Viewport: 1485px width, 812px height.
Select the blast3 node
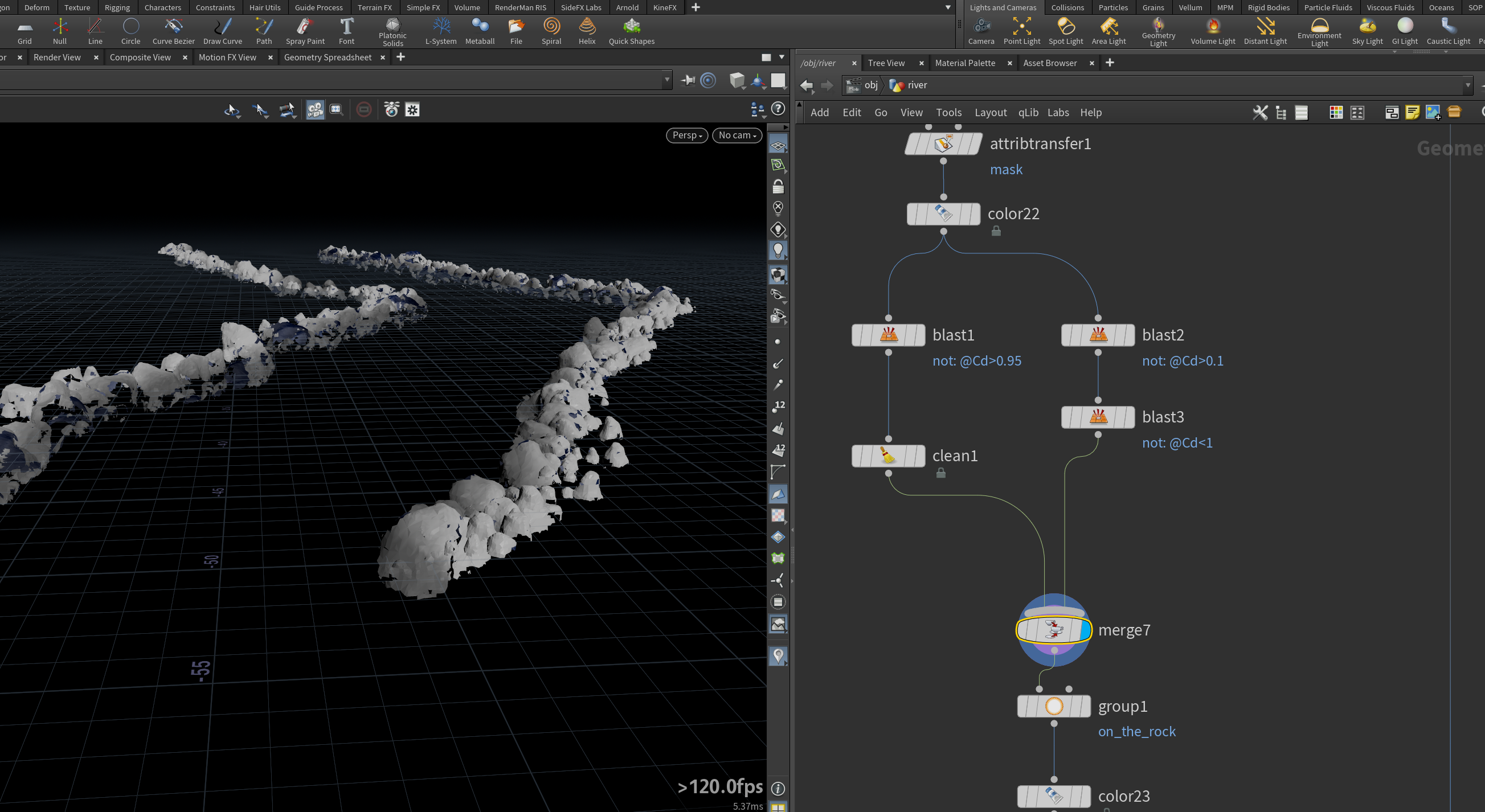click(x=1098, y=417)
